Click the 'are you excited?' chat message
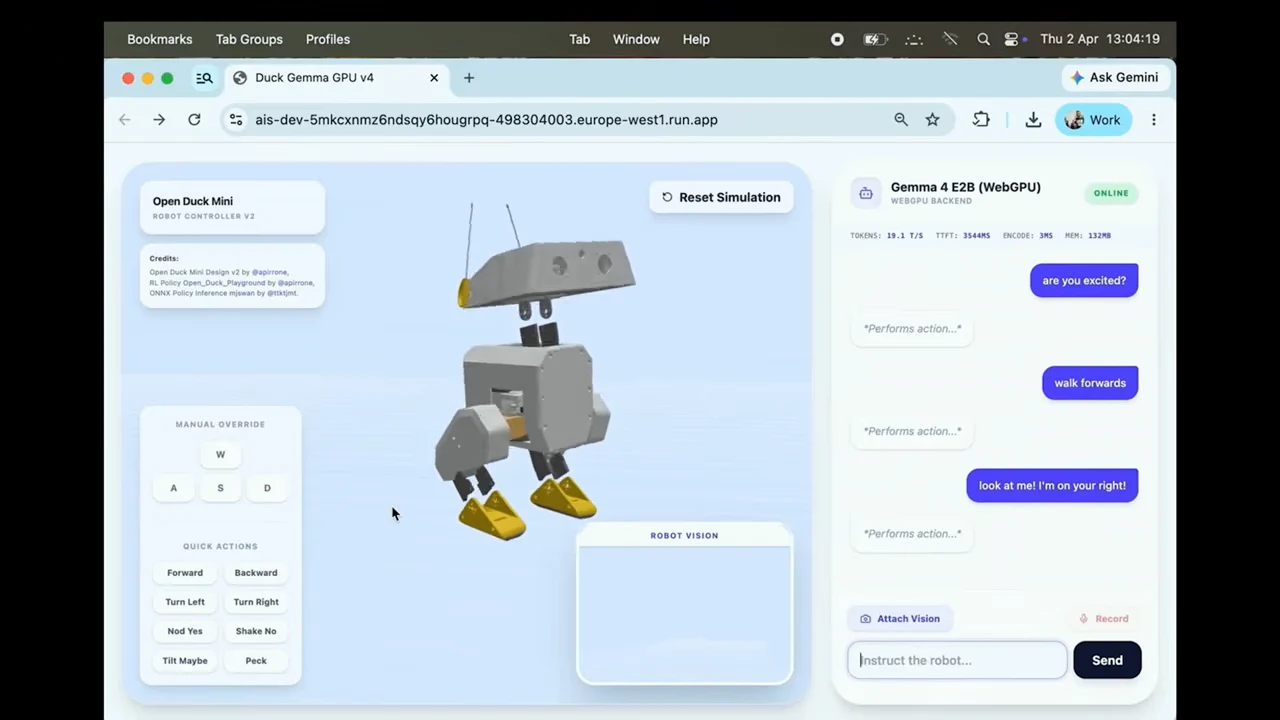1280x720 pixels. (1084, 281)
